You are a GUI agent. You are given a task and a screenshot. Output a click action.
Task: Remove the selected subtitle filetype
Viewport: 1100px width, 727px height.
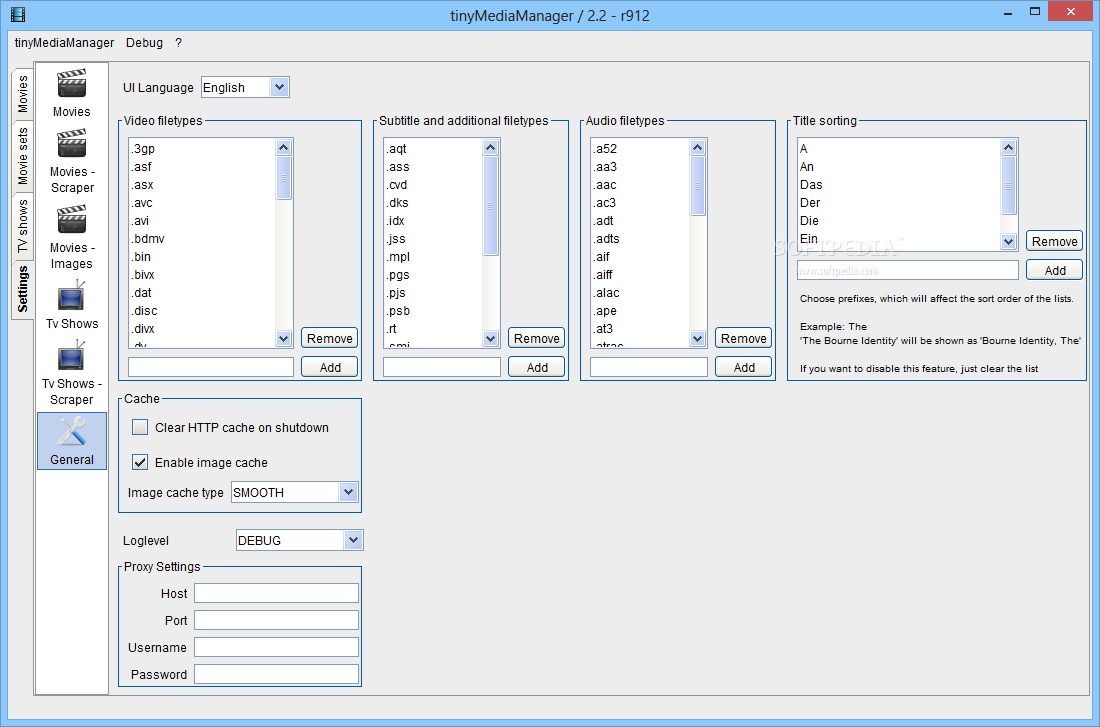[537, 338]
